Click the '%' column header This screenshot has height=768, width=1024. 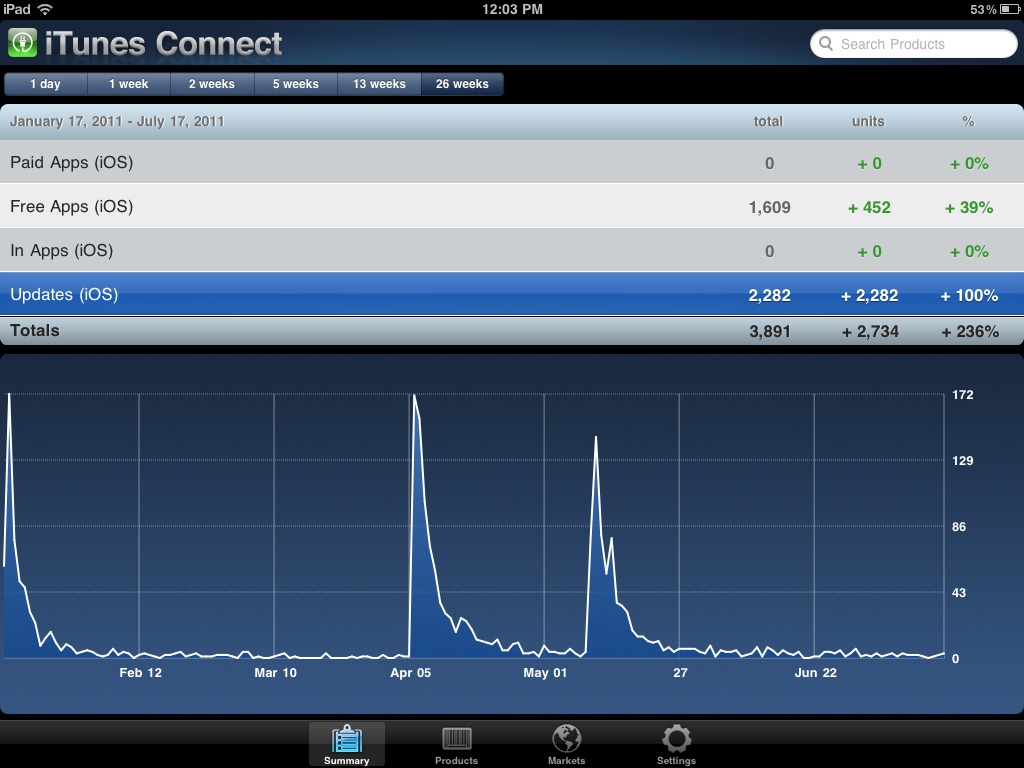point(968,121)
